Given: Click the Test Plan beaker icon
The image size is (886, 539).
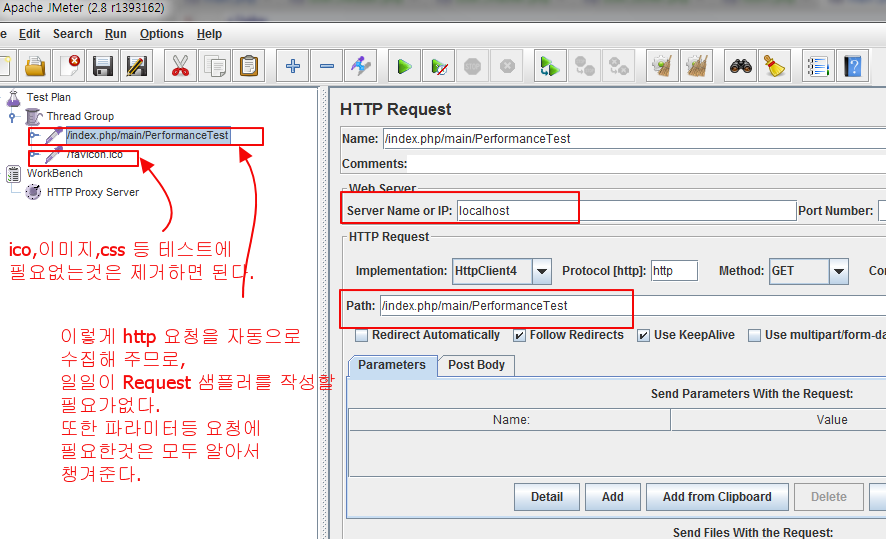Looking at the screenshot, I should 14,98.
